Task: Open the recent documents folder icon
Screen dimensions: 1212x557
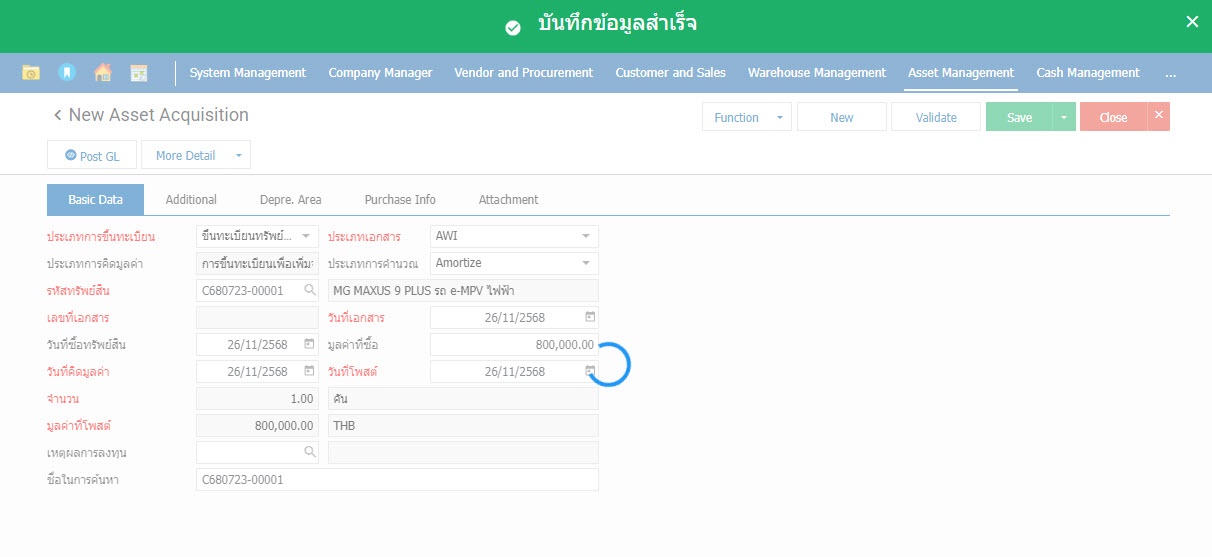Action: (x=32, y=73)
